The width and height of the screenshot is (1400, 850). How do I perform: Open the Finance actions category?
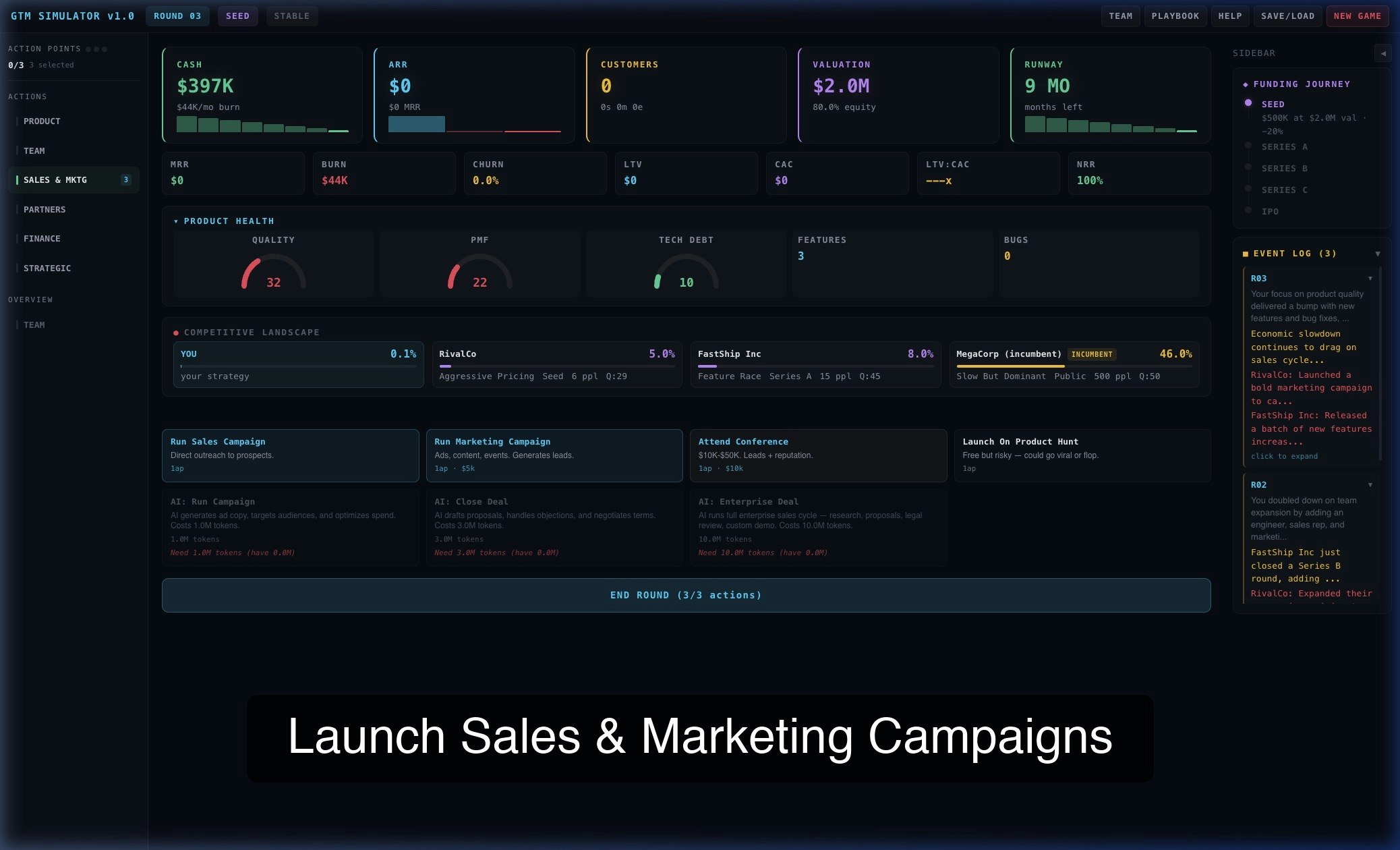coord(42,239)
